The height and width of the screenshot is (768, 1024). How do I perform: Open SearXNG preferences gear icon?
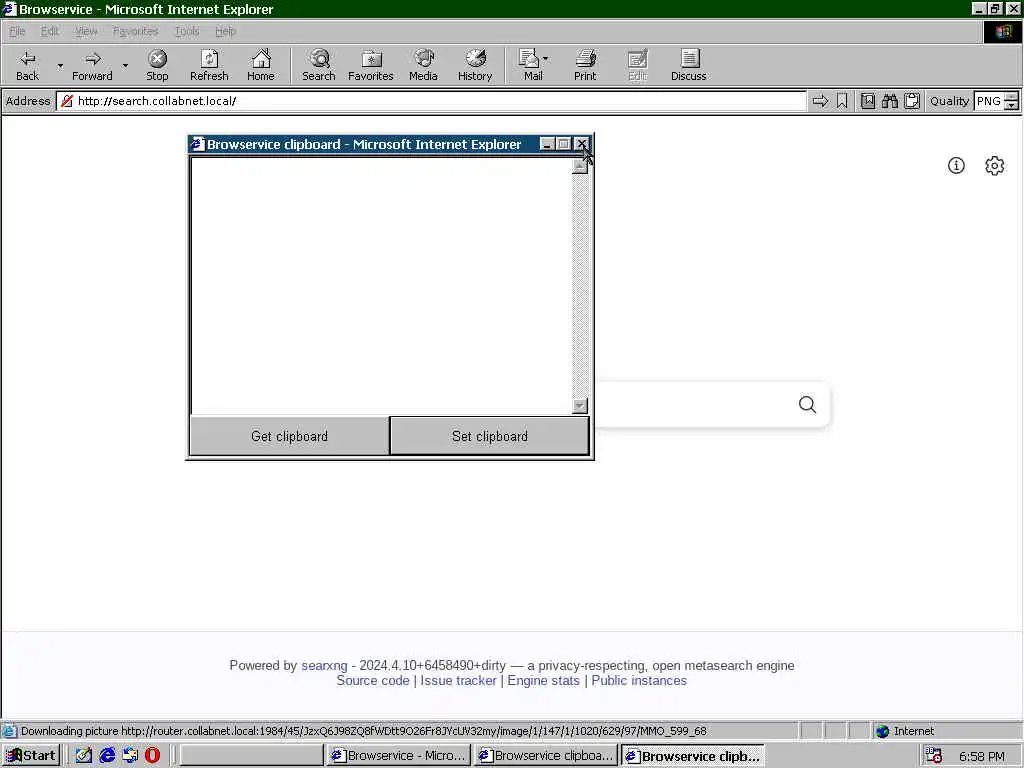(995, 165)
